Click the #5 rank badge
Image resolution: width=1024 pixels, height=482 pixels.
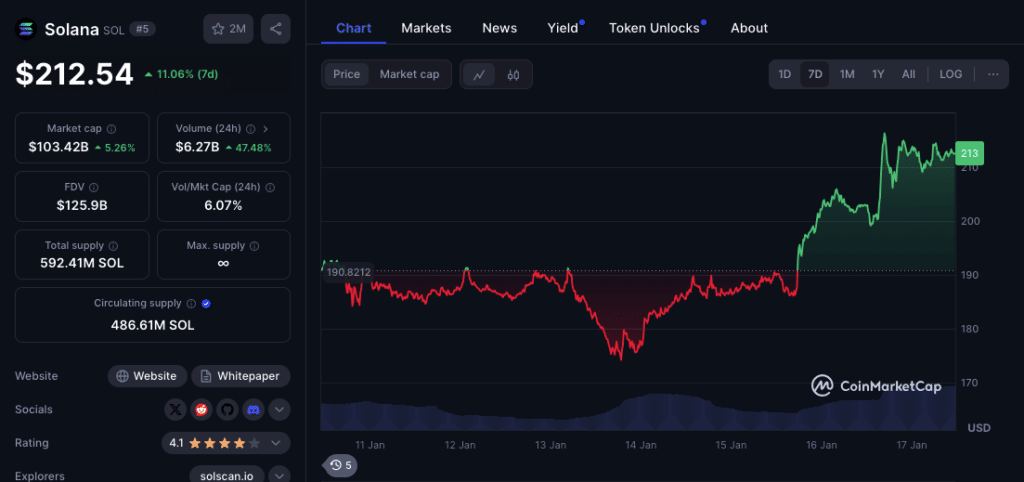pos(142,29)
